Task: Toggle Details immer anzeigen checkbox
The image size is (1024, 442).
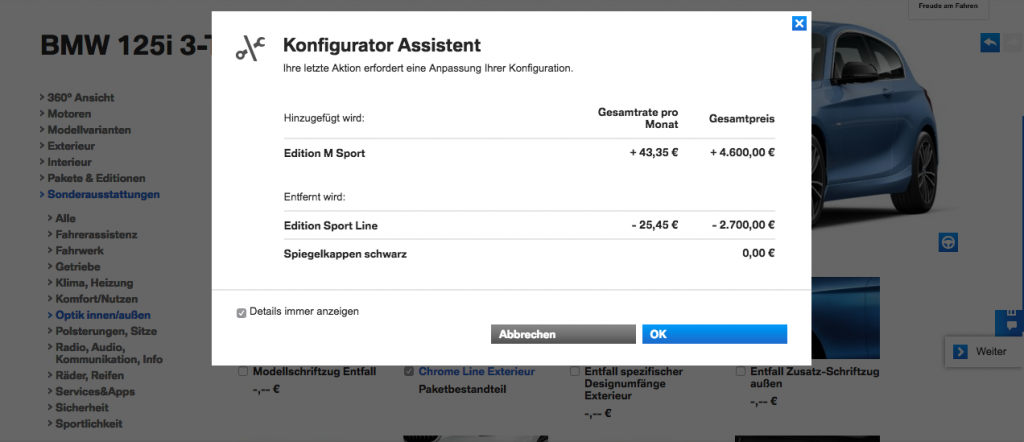Action: [x=241, y=313]
